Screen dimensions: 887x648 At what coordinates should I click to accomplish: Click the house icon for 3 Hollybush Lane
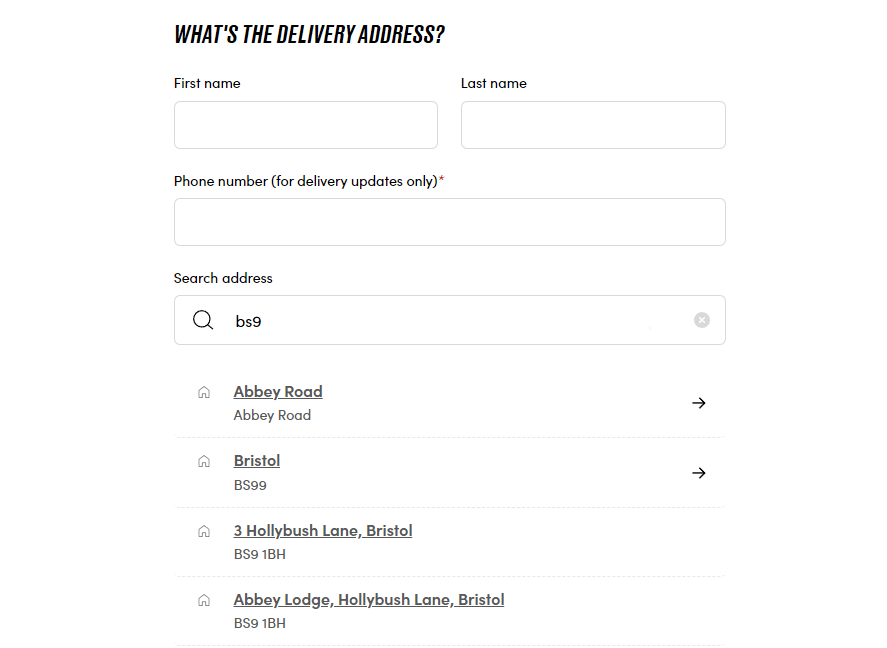(x=204, y=530)
